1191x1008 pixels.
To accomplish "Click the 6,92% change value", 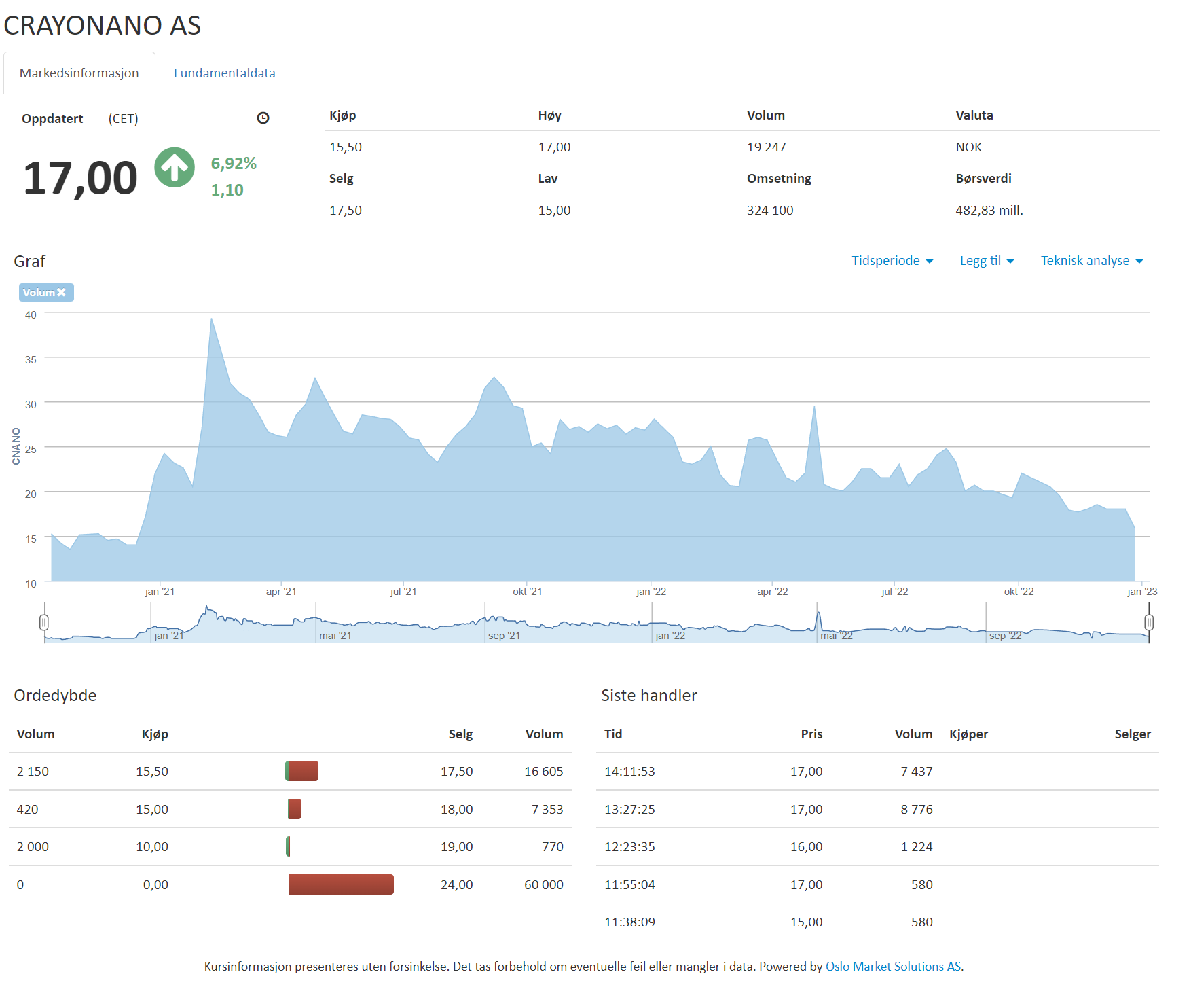I will [234, 164].
